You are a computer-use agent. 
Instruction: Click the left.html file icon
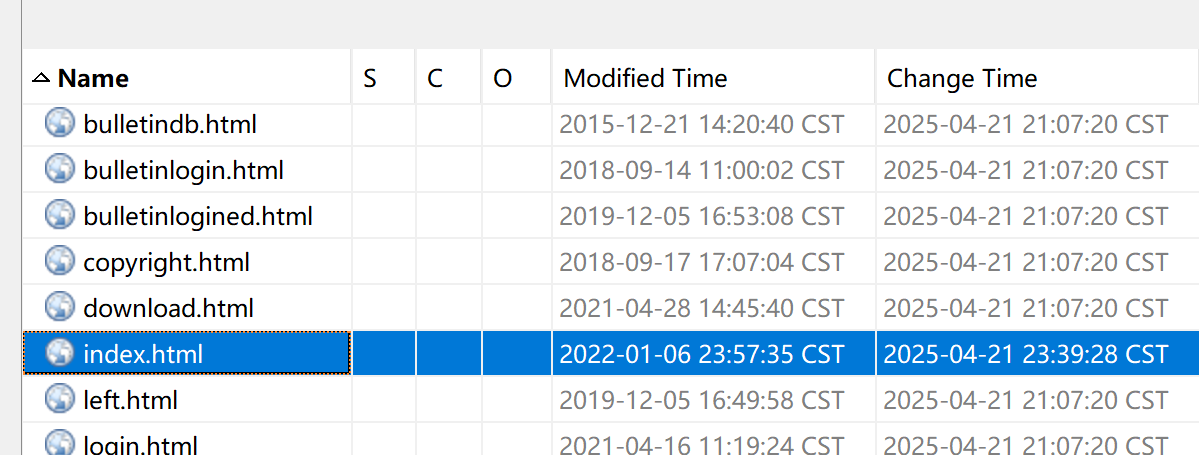click(x=60, y=400)
